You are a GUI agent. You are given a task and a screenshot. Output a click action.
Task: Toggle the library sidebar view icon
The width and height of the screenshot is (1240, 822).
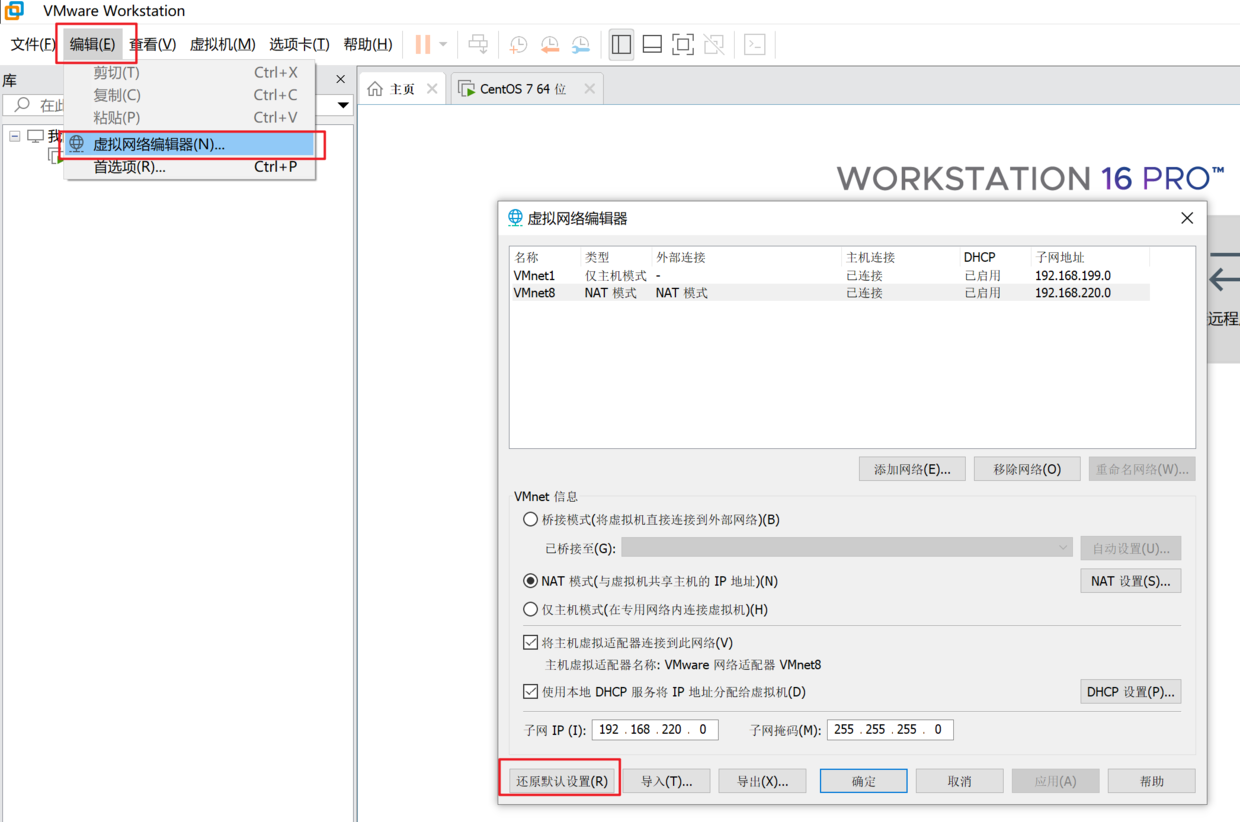coord(621,44)
